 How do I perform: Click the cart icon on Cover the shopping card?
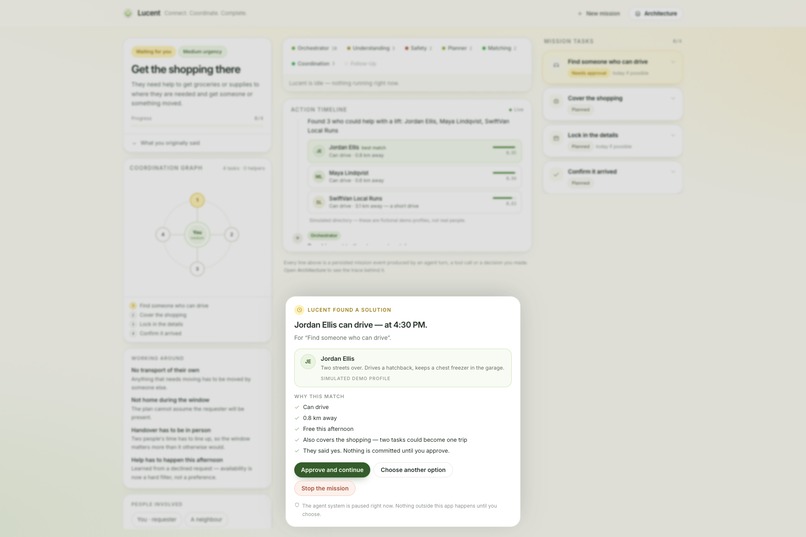[x=556, y=102]
